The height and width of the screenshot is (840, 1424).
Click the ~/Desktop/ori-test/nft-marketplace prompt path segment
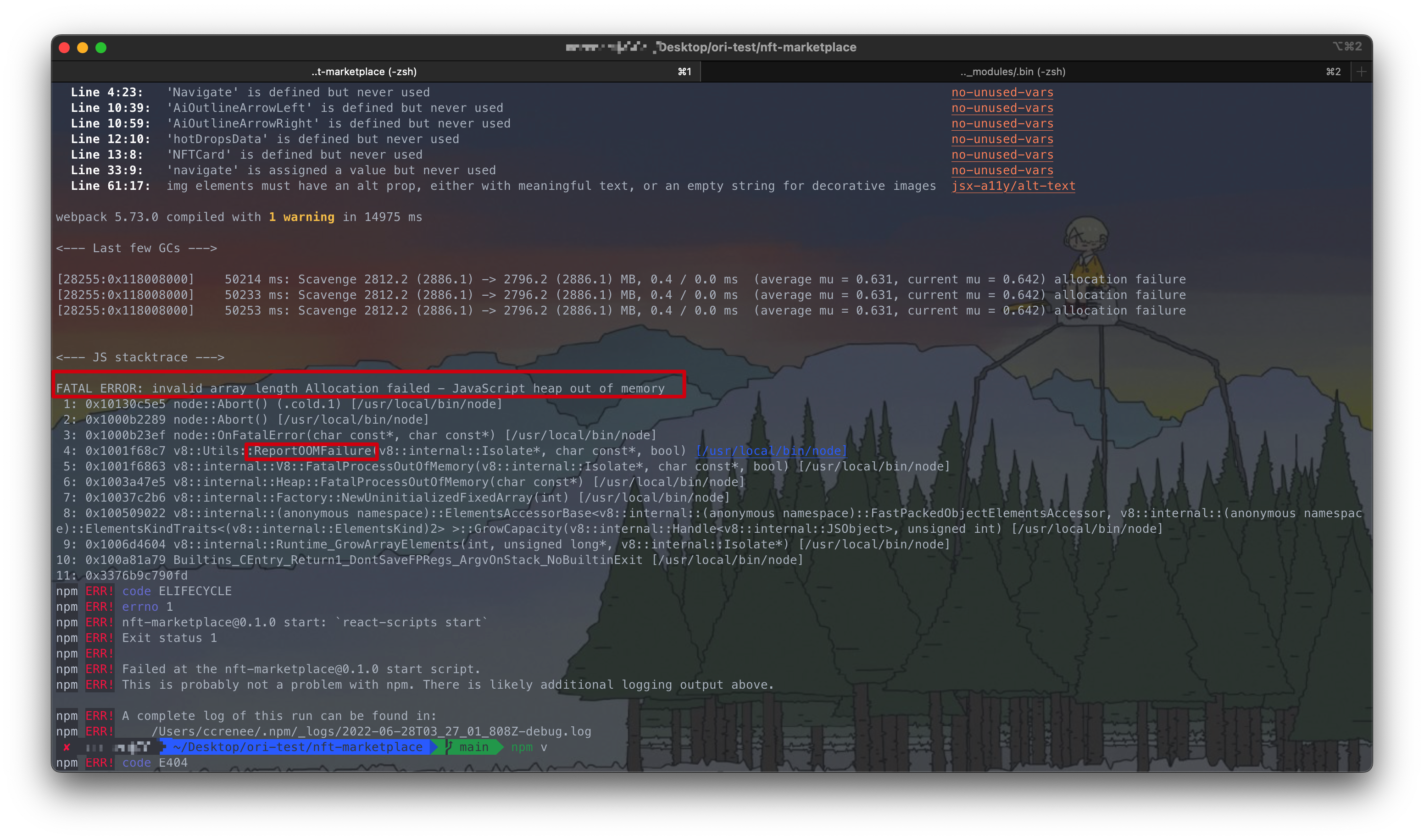298,747
